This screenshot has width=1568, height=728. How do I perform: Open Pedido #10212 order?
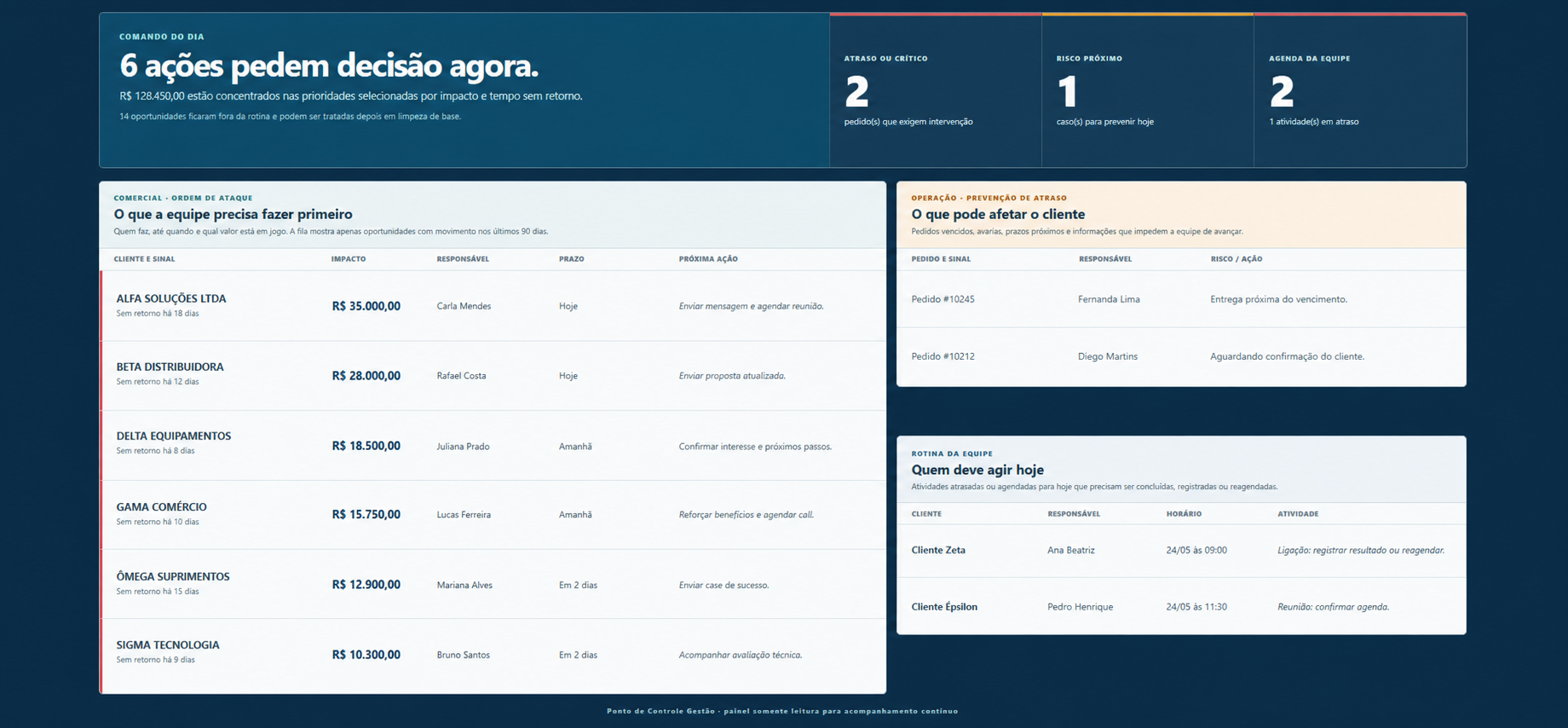coord(943,356)
